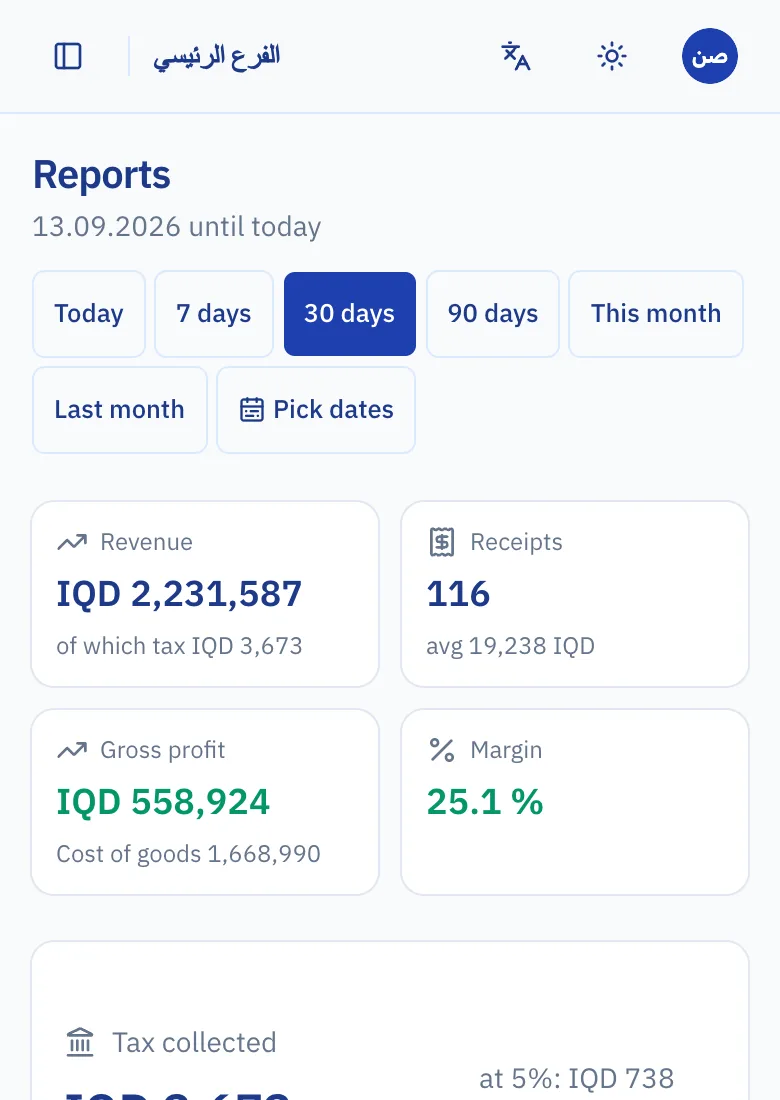
Task: Select the 90 days range
Action: (493, 314)
